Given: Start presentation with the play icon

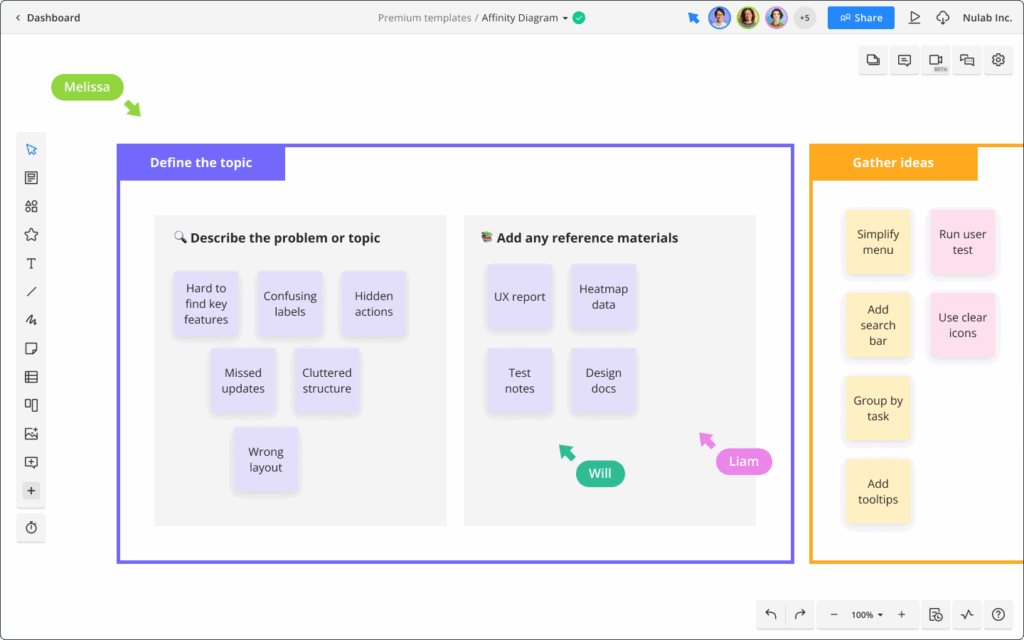Looking at the screenshot, I should [914, 18].
